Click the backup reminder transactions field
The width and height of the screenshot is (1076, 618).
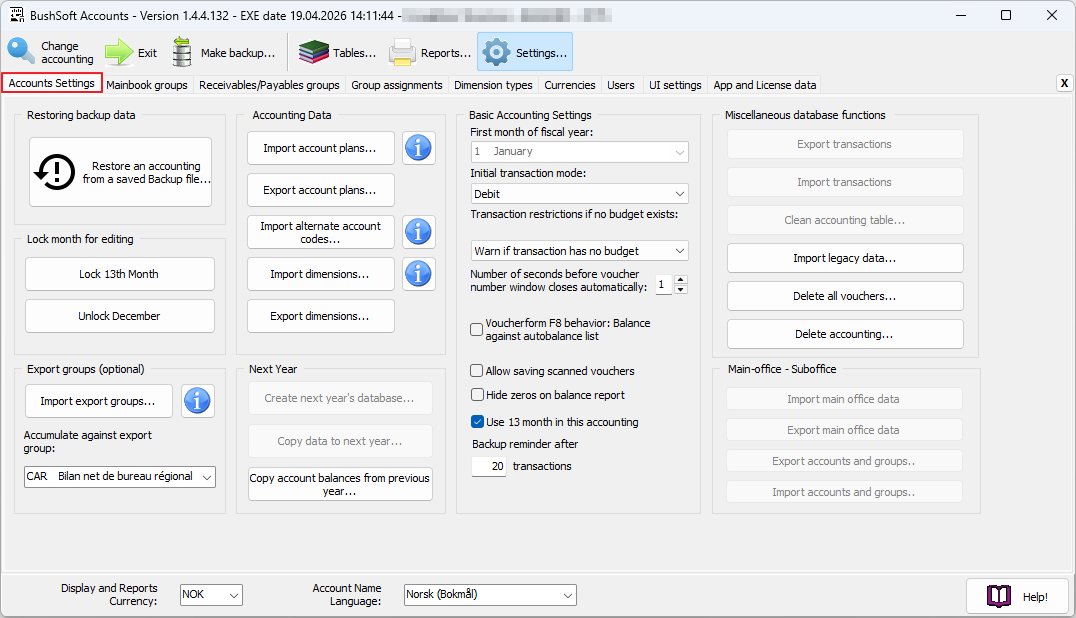[489, 466]
